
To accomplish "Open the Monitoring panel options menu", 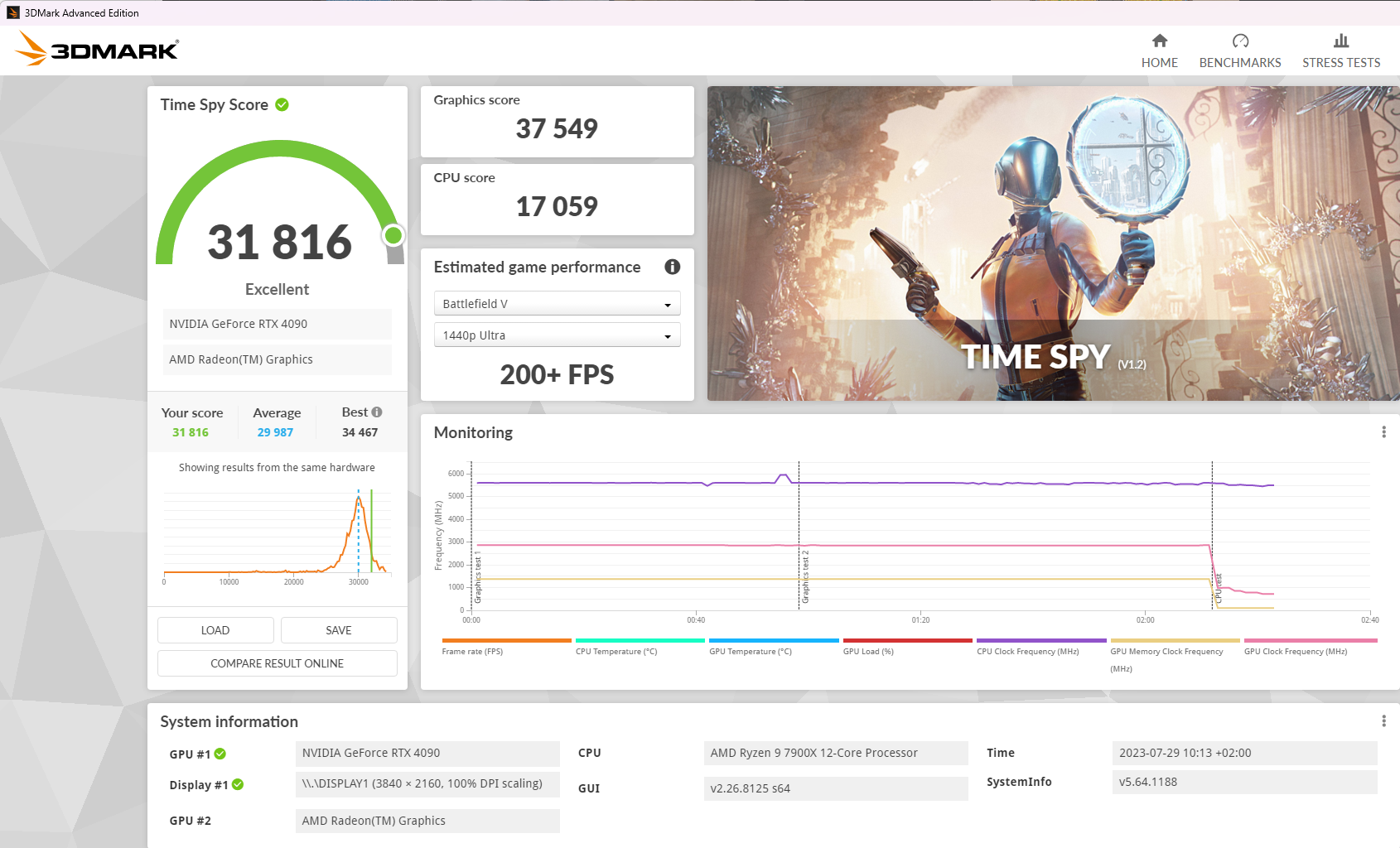I will (x=1383, y=431).
